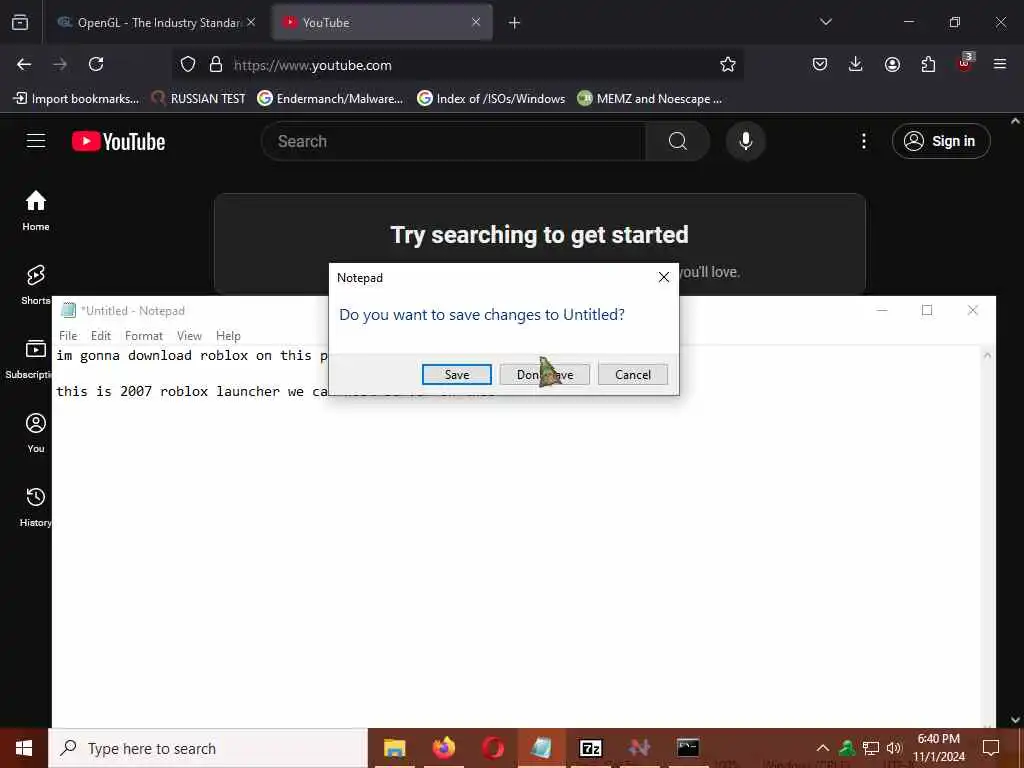The height and width of the screenshot is (768, 1024).
Task: Open the You section
Action: [x=36, y=432]
